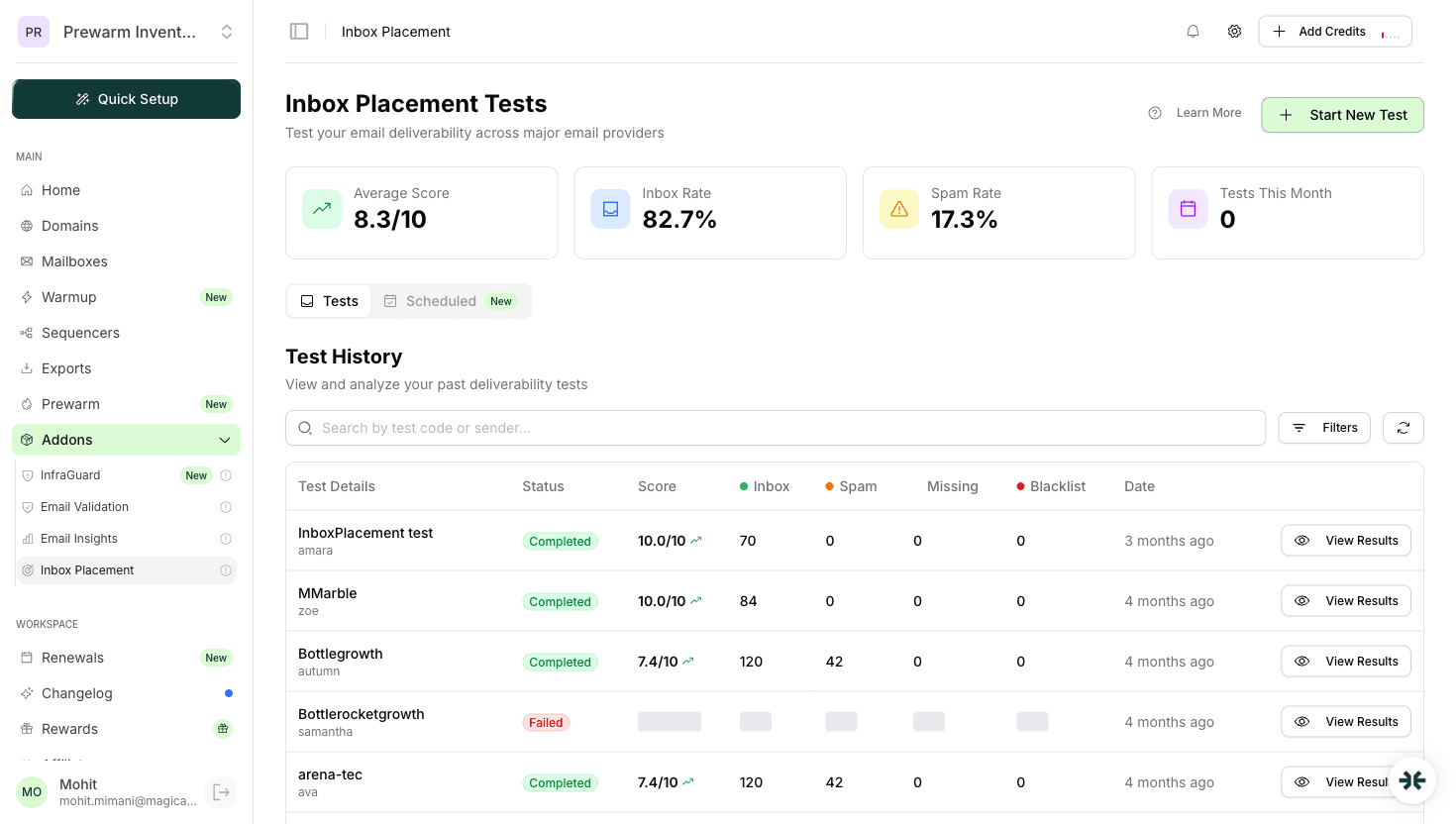Switch to the Scheduled tab
1456x824 pixels.
pyautogui.click(x=442, y=300)
